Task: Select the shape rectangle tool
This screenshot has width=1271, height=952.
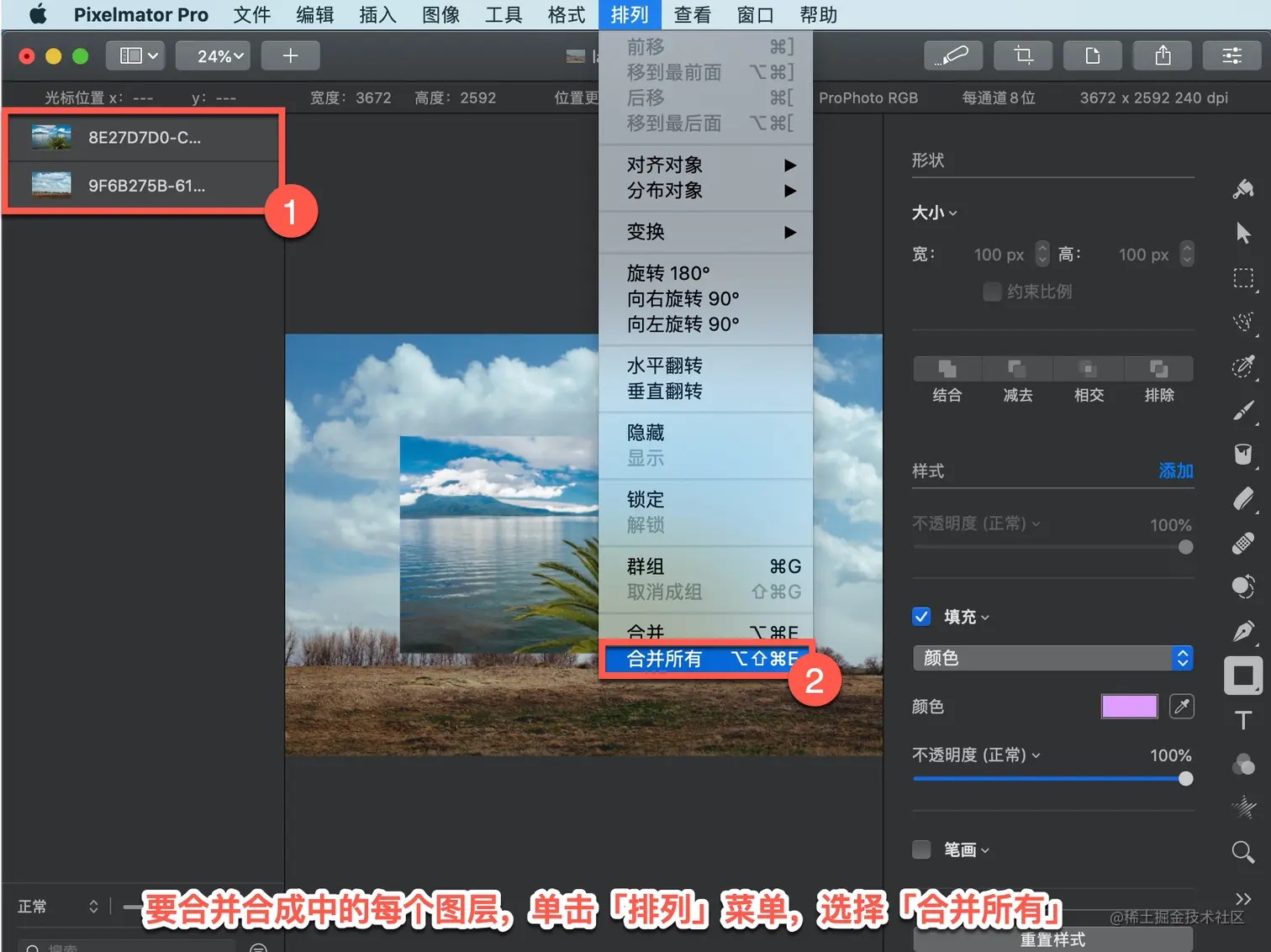Action: point(1243,676)
